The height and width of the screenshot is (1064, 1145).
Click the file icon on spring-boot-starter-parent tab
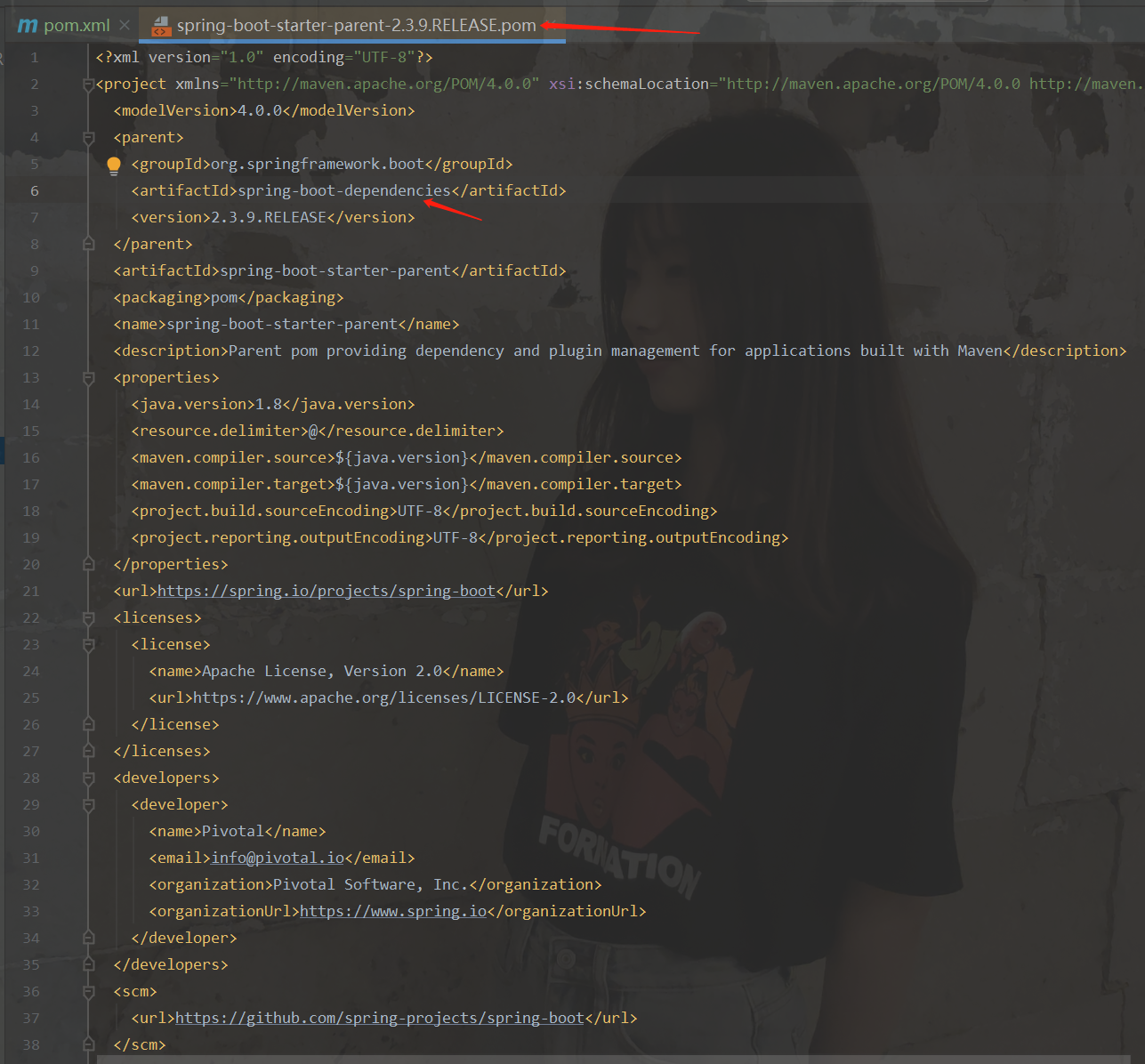pyautogui.click(x=160, y=27)
